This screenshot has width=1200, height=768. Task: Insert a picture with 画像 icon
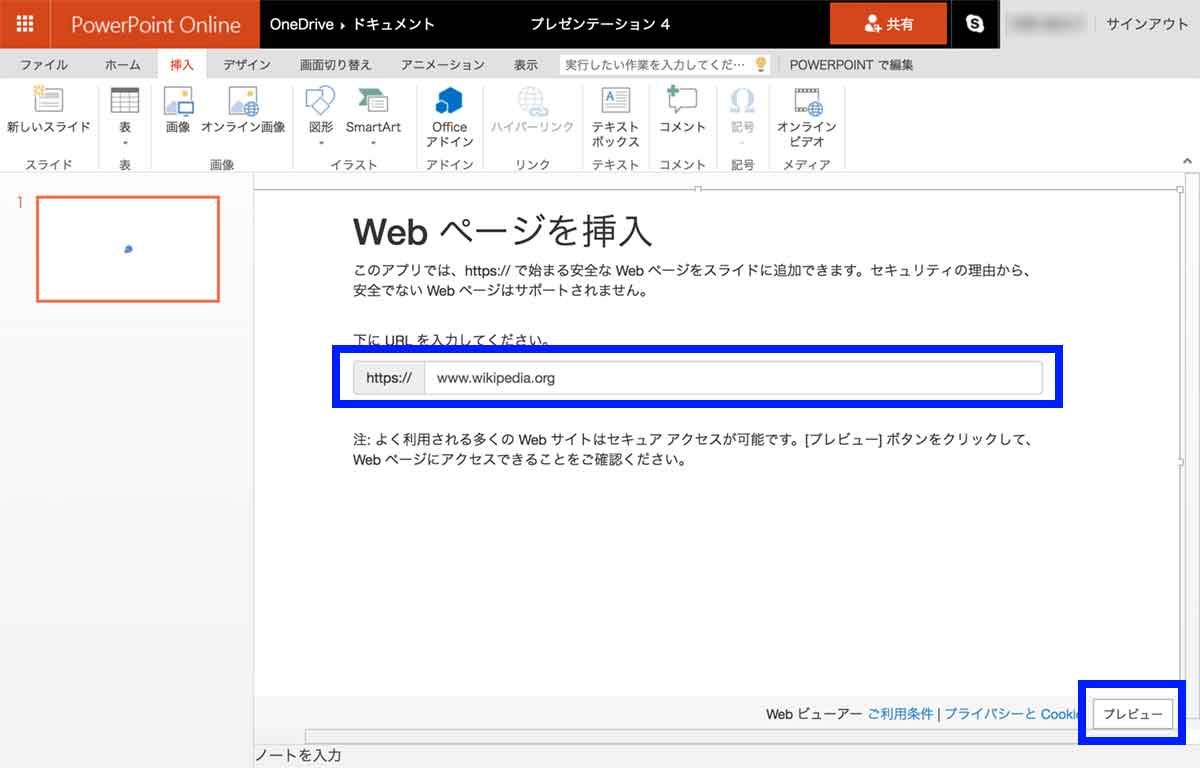[178, 102]
